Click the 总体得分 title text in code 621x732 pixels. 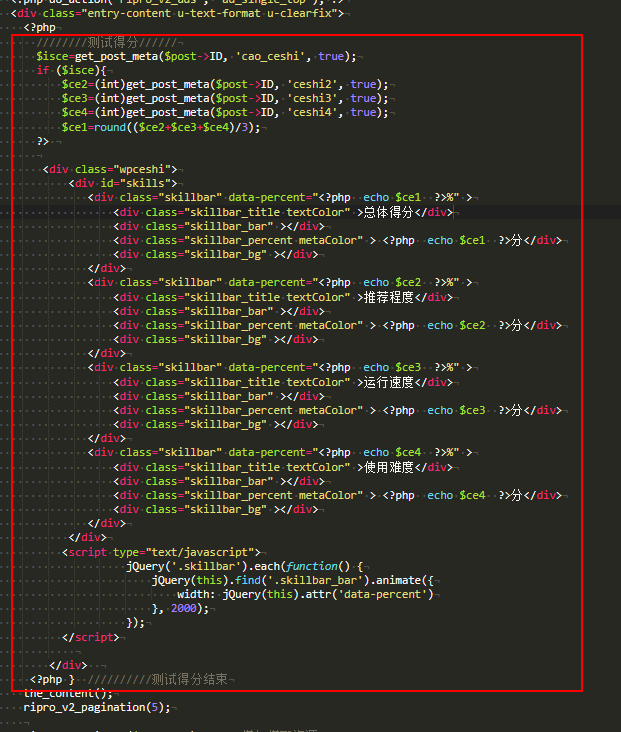(388, 212)
